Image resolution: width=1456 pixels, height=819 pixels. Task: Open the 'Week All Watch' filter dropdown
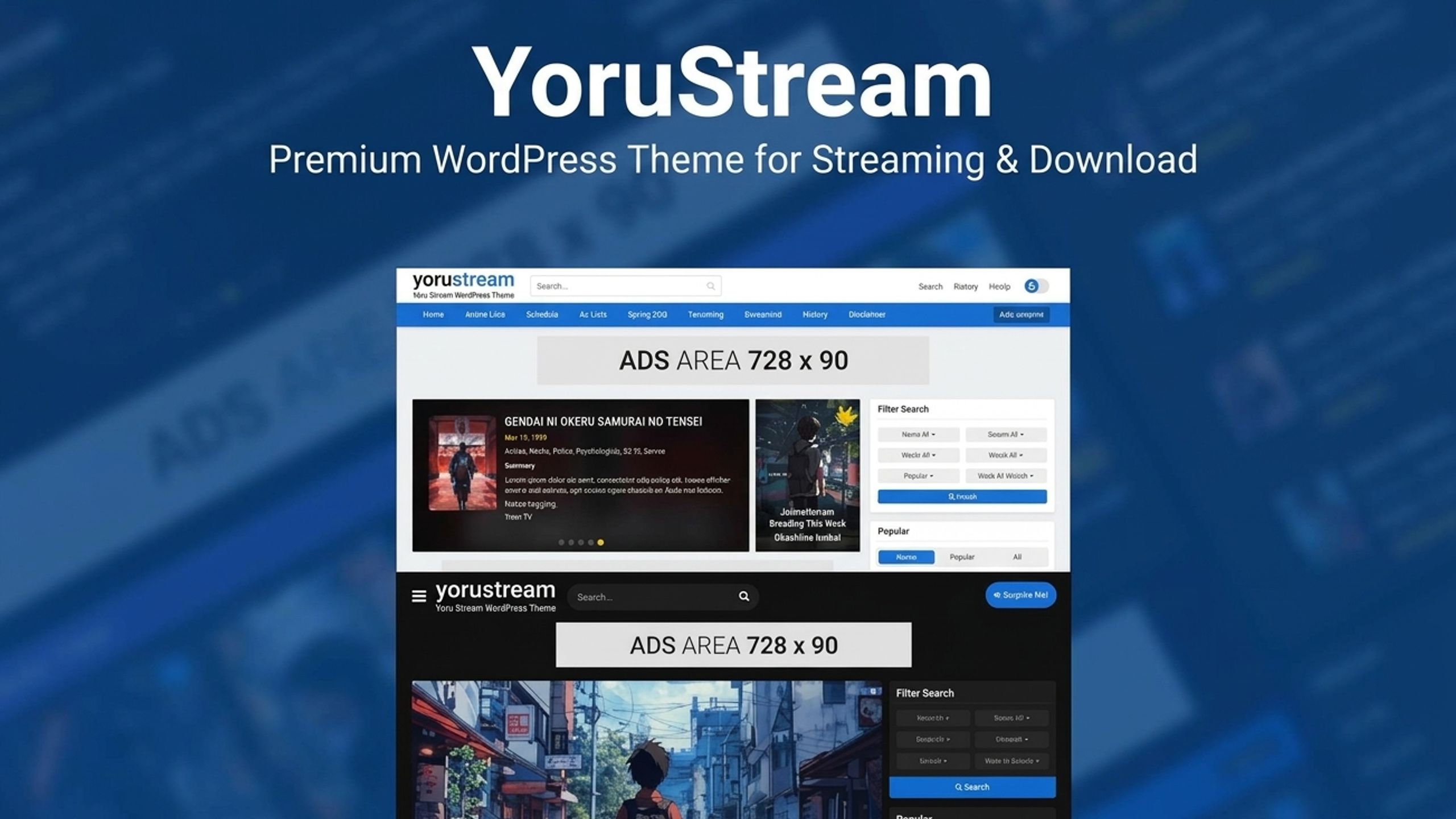click(1006, 475)
